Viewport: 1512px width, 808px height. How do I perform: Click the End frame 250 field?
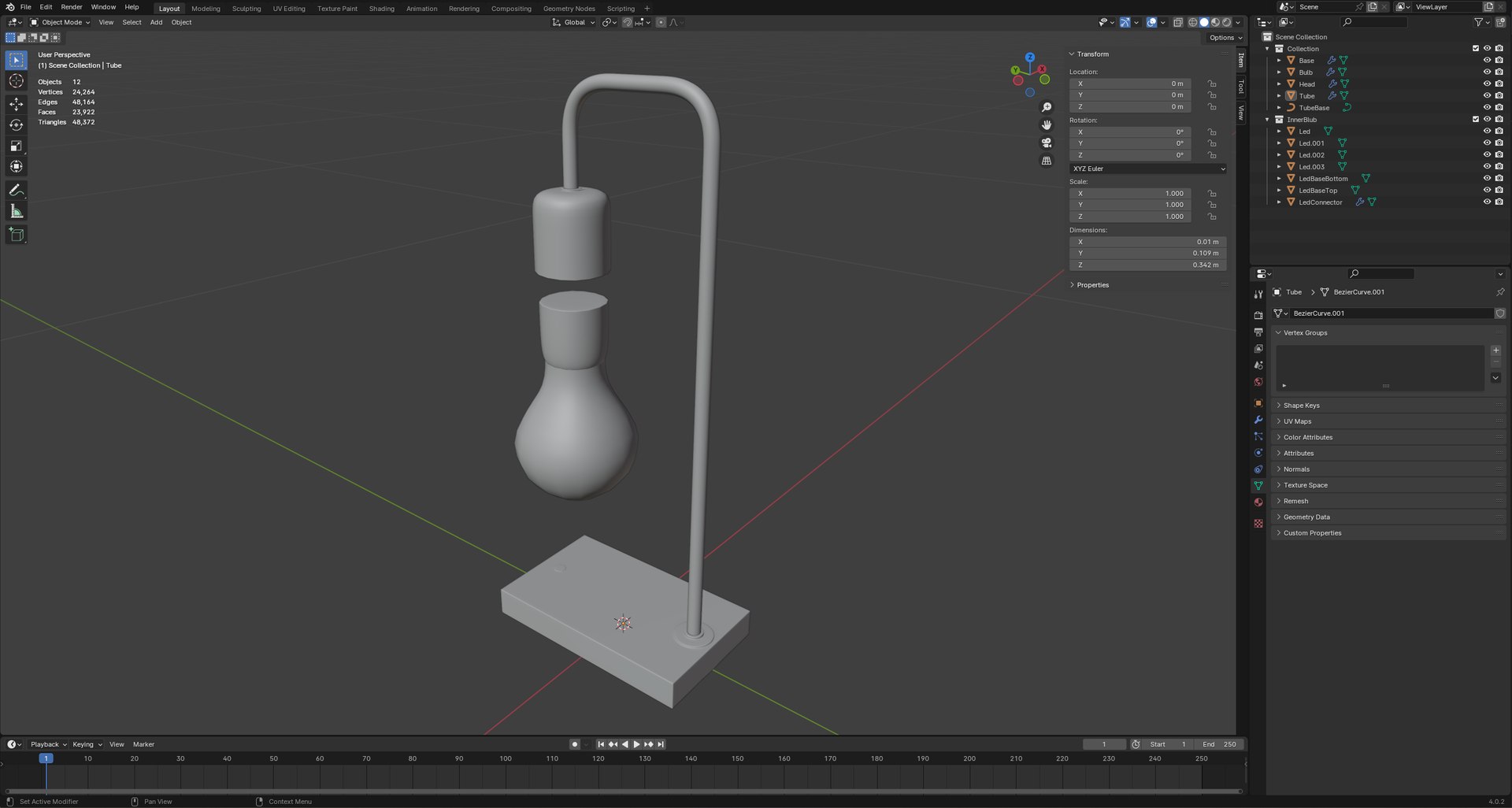1219,744
